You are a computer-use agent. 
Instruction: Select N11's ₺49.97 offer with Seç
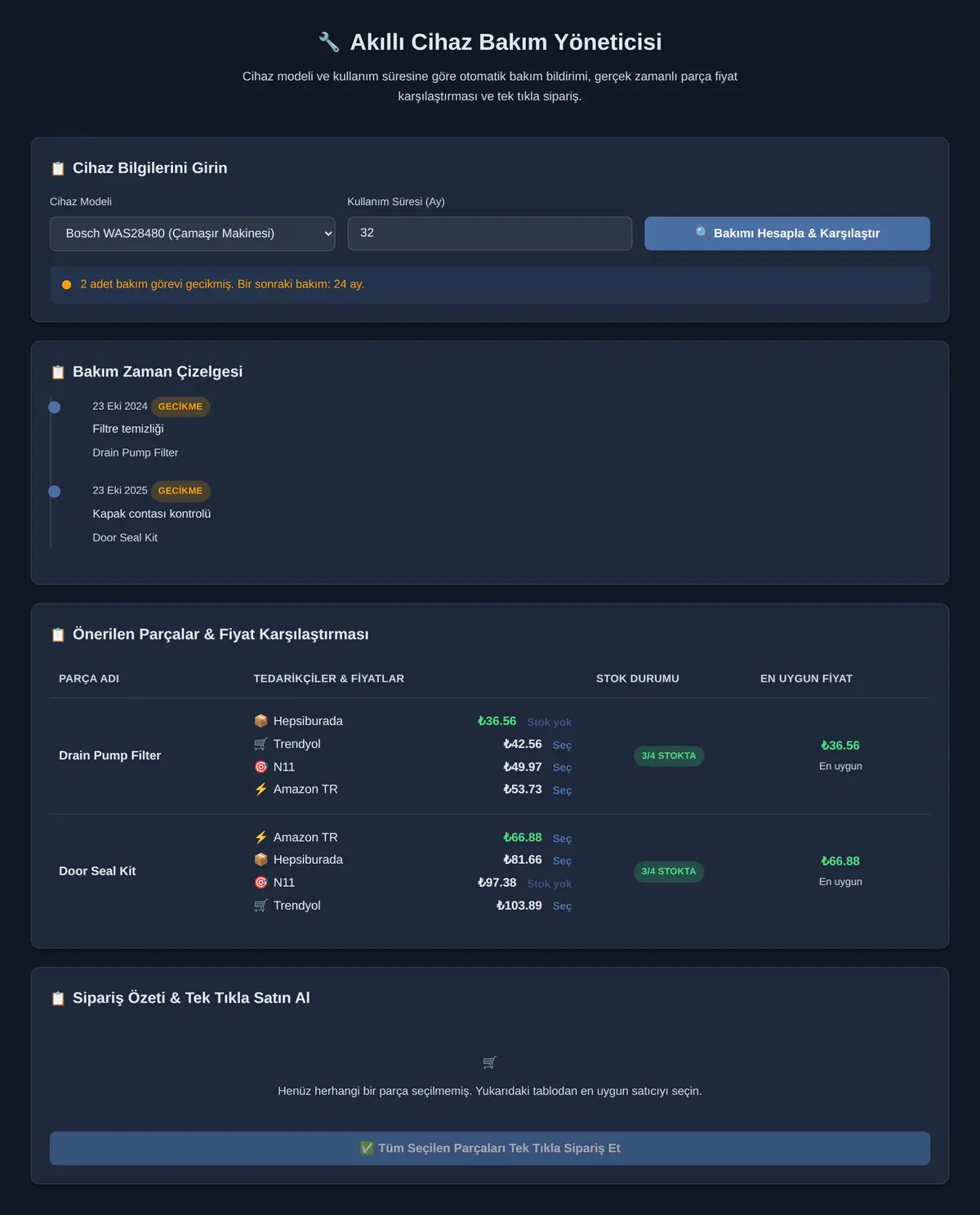[562, 768]
